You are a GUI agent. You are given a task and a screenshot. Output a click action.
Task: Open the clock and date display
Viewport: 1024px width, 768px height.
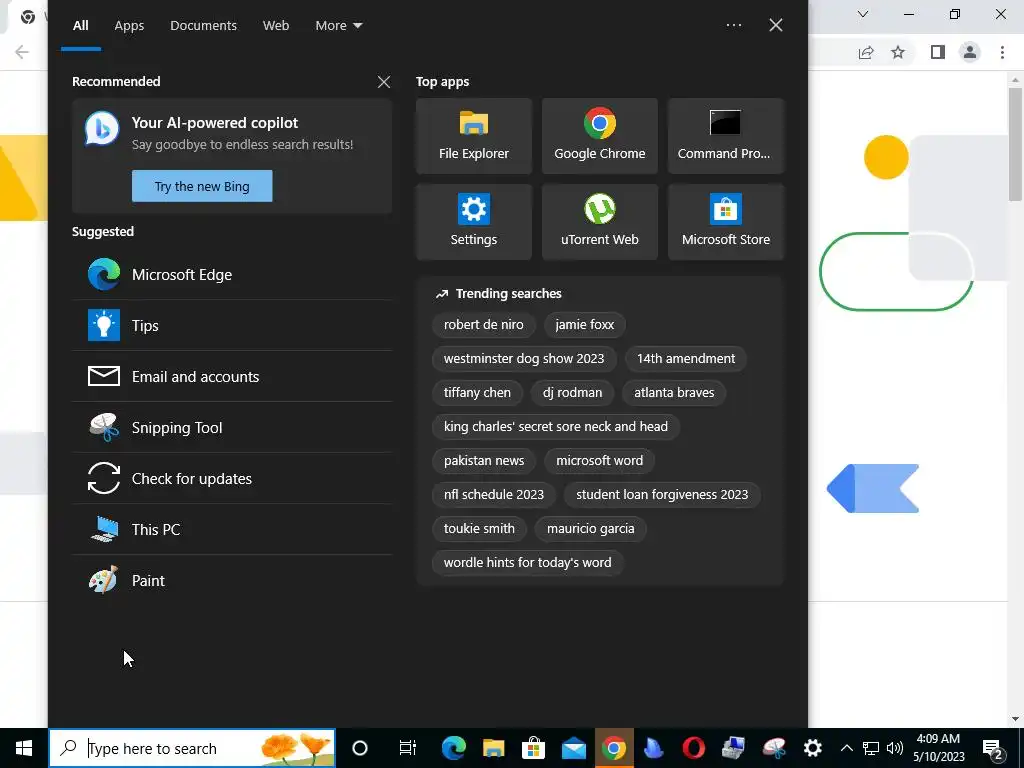(938, 748)
